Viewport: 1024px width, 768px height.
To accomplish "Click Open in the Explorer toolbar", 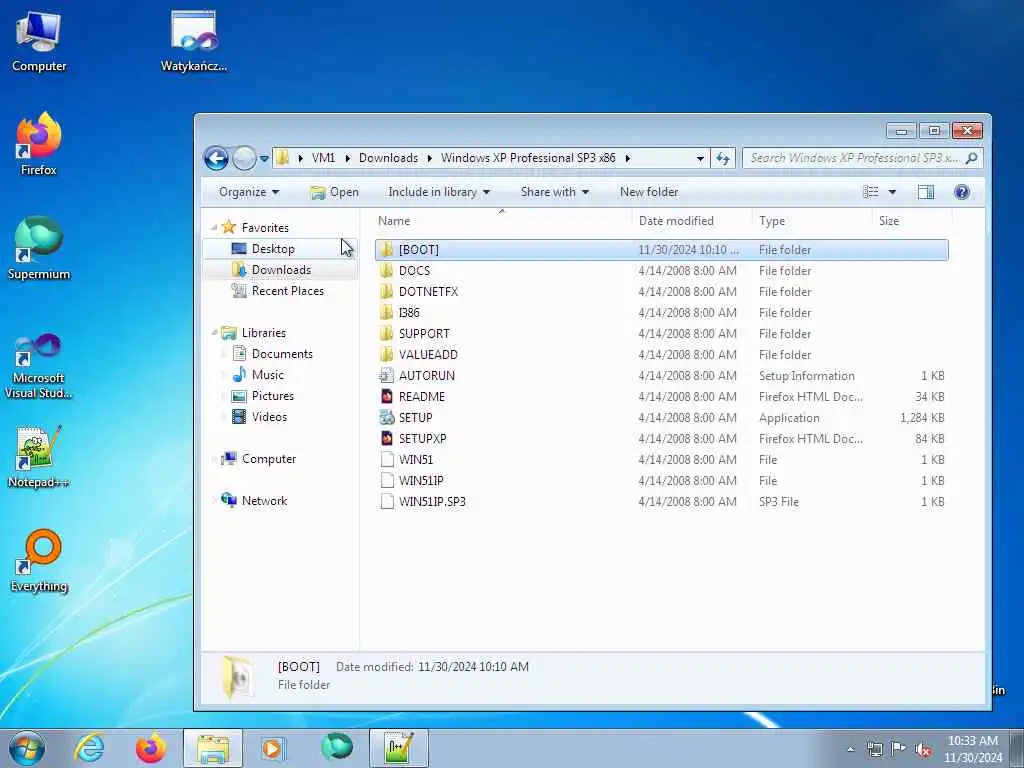I will (x=334, y=192).
